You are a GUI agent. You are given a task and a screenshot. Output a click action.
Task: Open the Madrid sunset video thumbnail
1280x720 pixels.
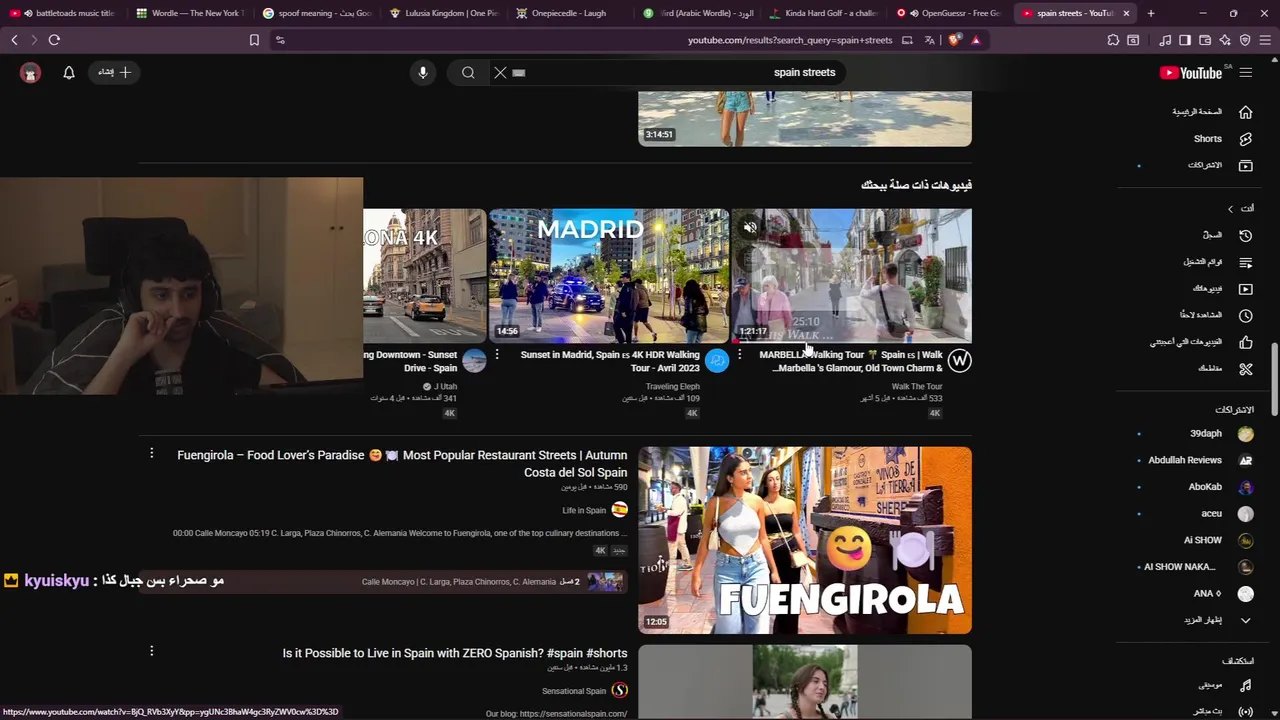coord(609,276)
